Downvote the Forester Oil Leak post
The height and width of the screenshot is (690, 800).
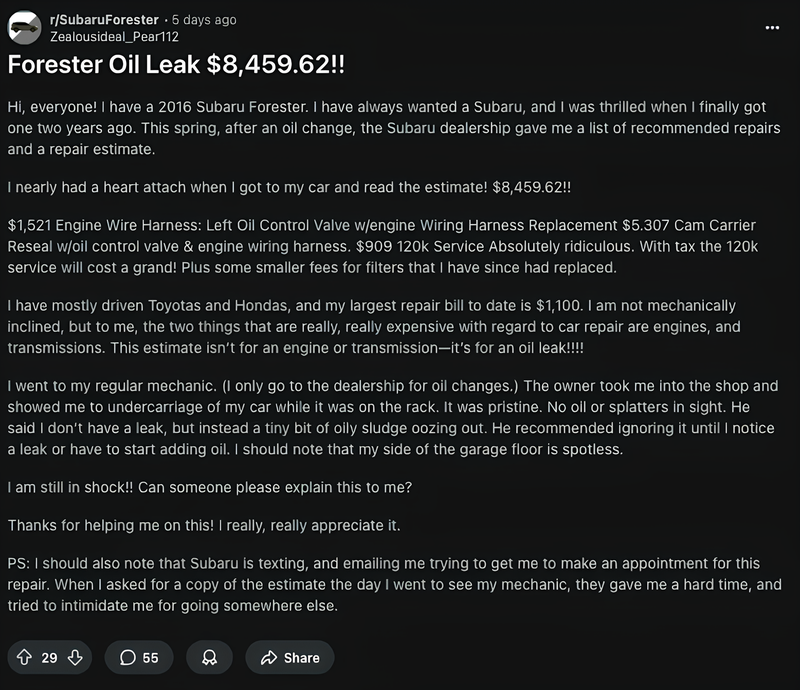pos(75,657)
